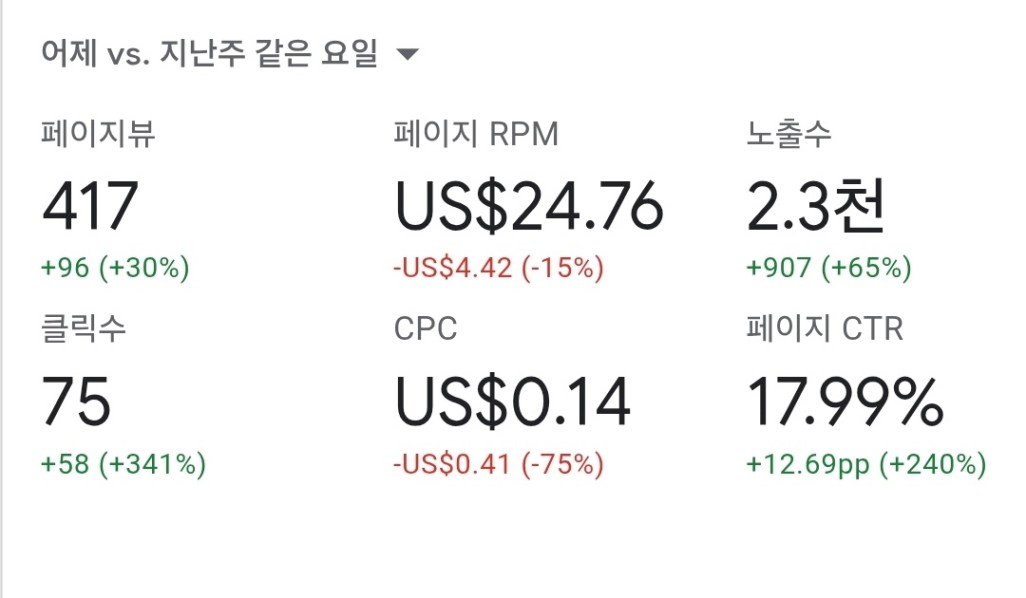Select the 클릭수 clicks label

tap(83, 328)
